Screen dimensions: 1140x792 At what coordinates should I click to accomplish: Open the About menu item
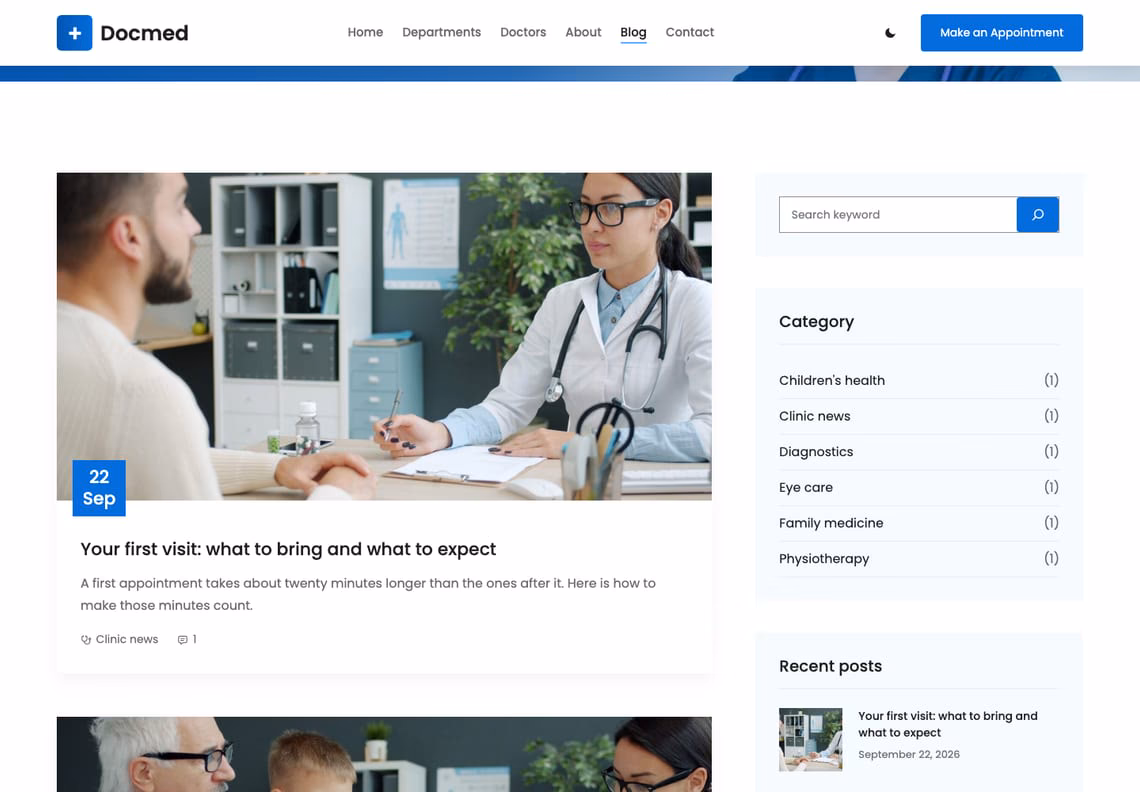point(583,32)
